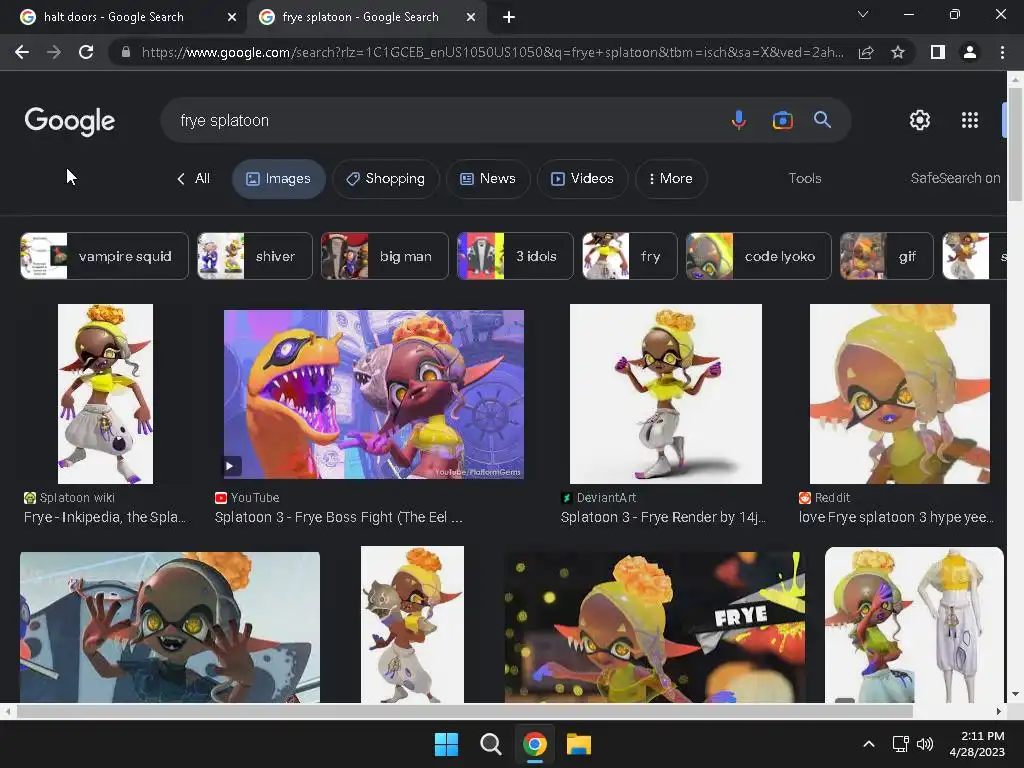Screen dimensions: 1024x768
Task: Open Google quick settings gear
Action: click(920, 120)
